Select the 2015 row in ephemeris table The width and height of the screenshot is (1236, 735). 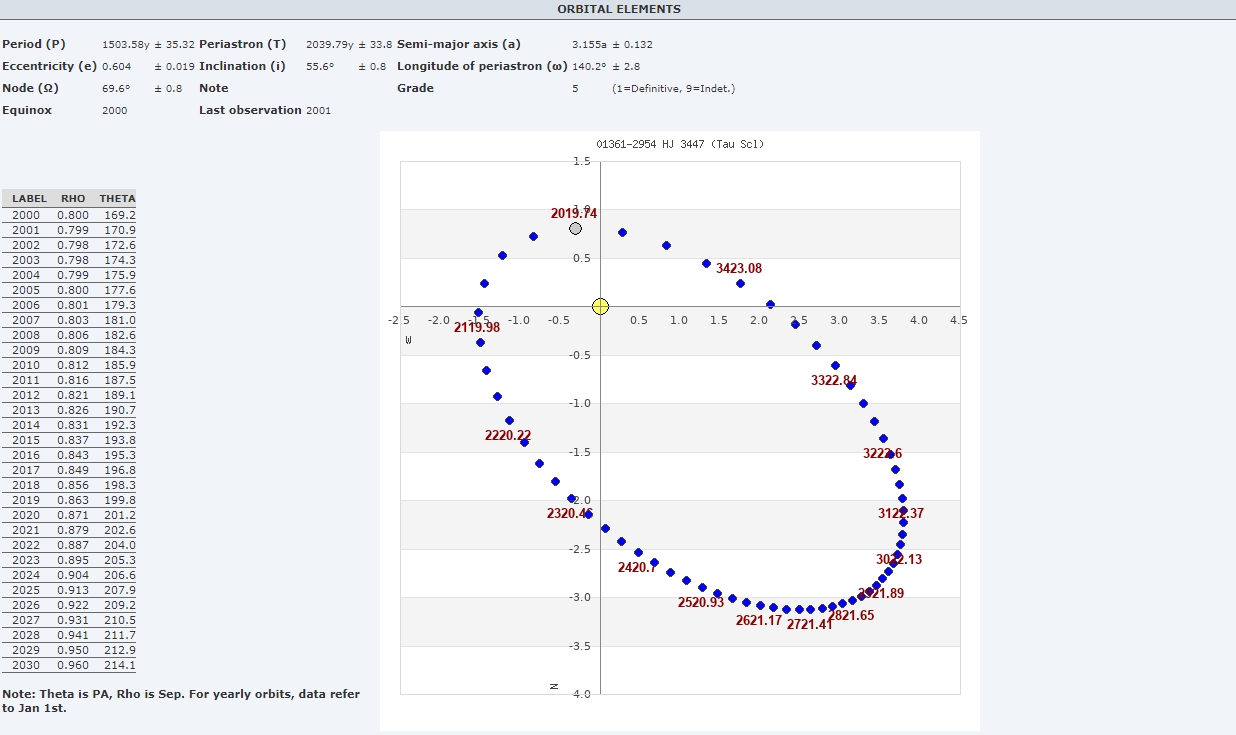coord(68,440)
